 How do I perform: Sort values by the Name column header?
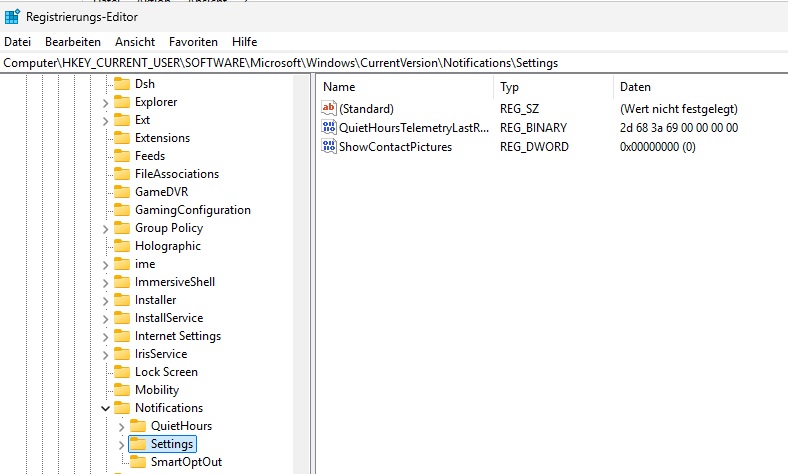tap(406, 87)
